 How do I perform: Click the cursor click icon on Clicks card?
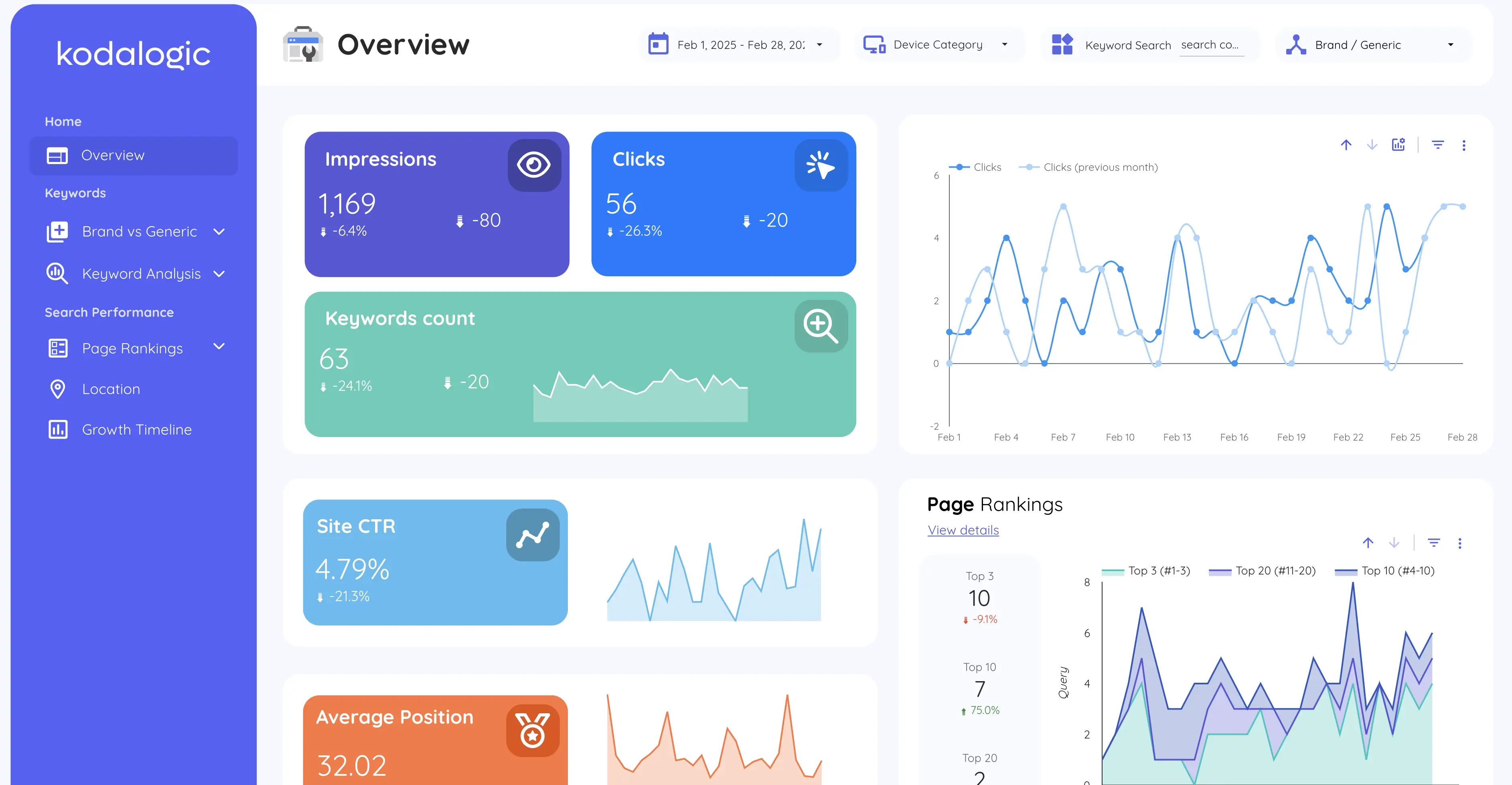click(821, 165)
